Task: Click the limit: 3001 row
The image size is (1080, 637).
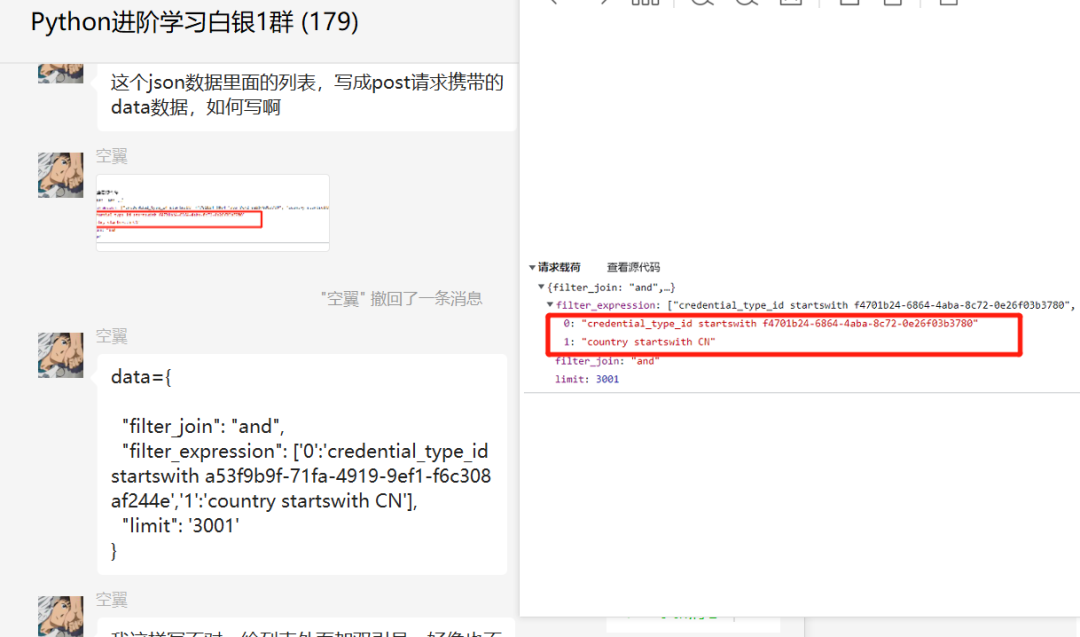Action: [587, 379]
